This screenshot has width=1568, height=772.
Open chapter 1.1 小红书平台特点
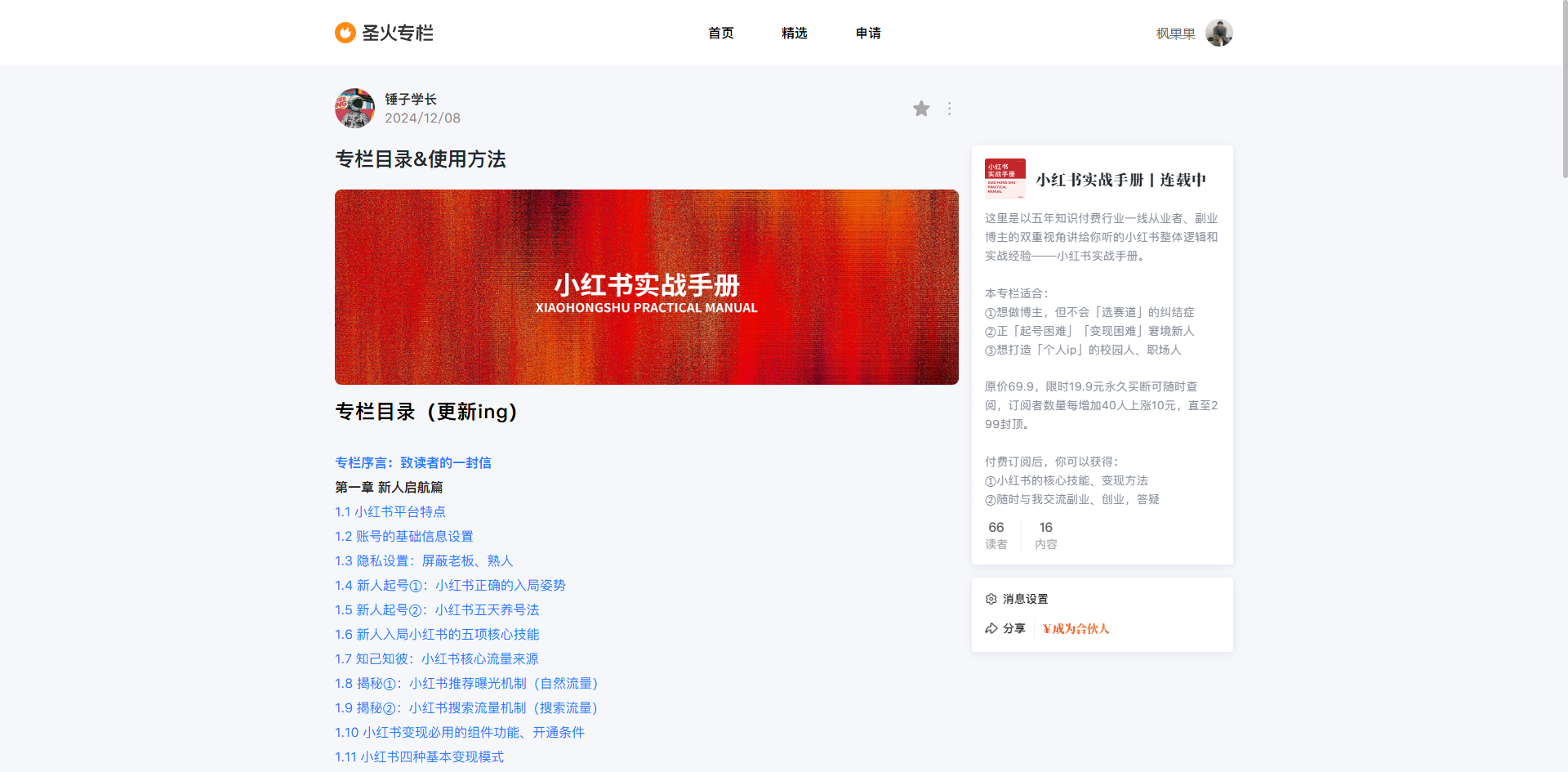click(390, 511)
